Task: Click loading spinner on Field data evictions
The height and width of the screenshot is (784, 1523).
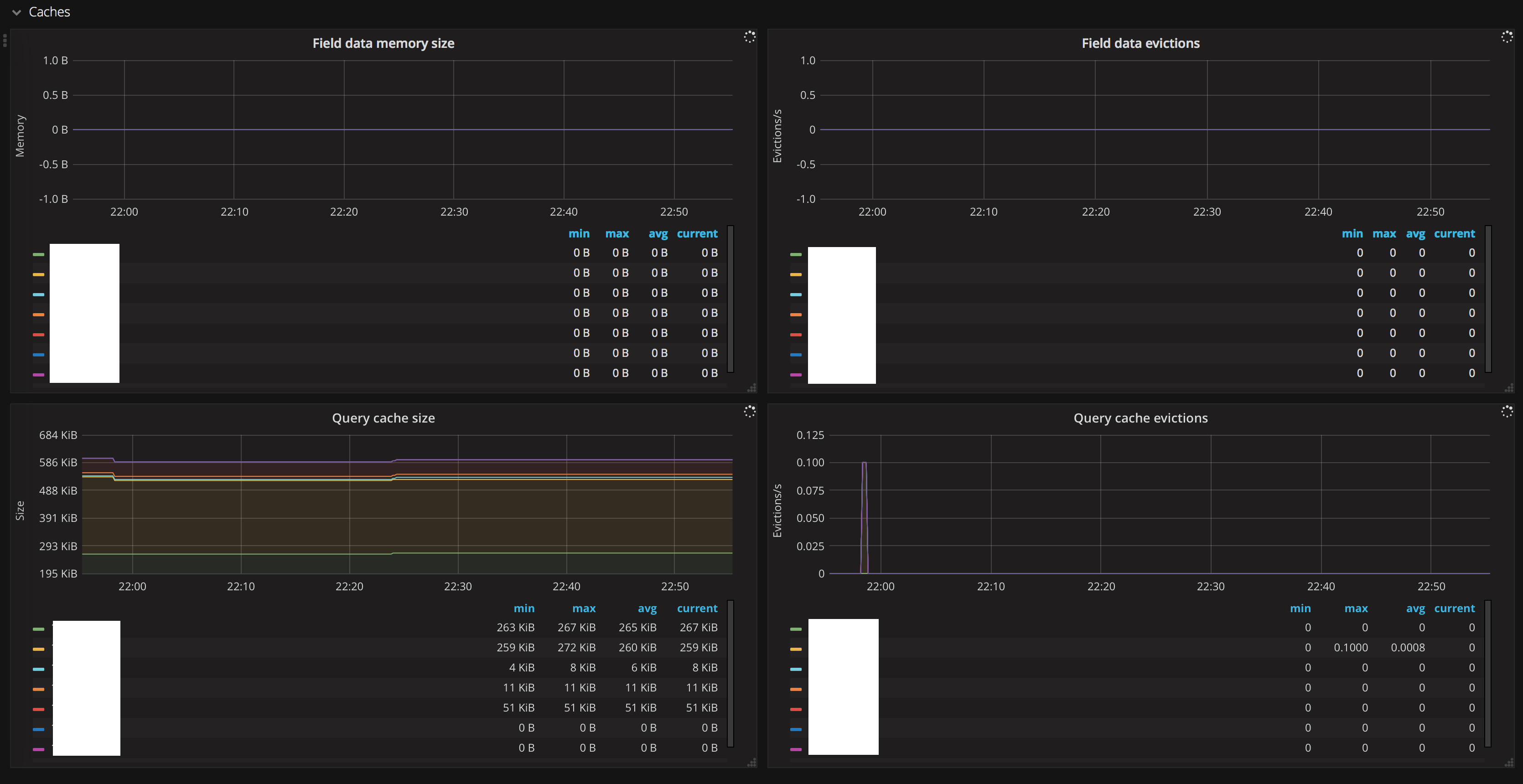Action: [1507, 37]
